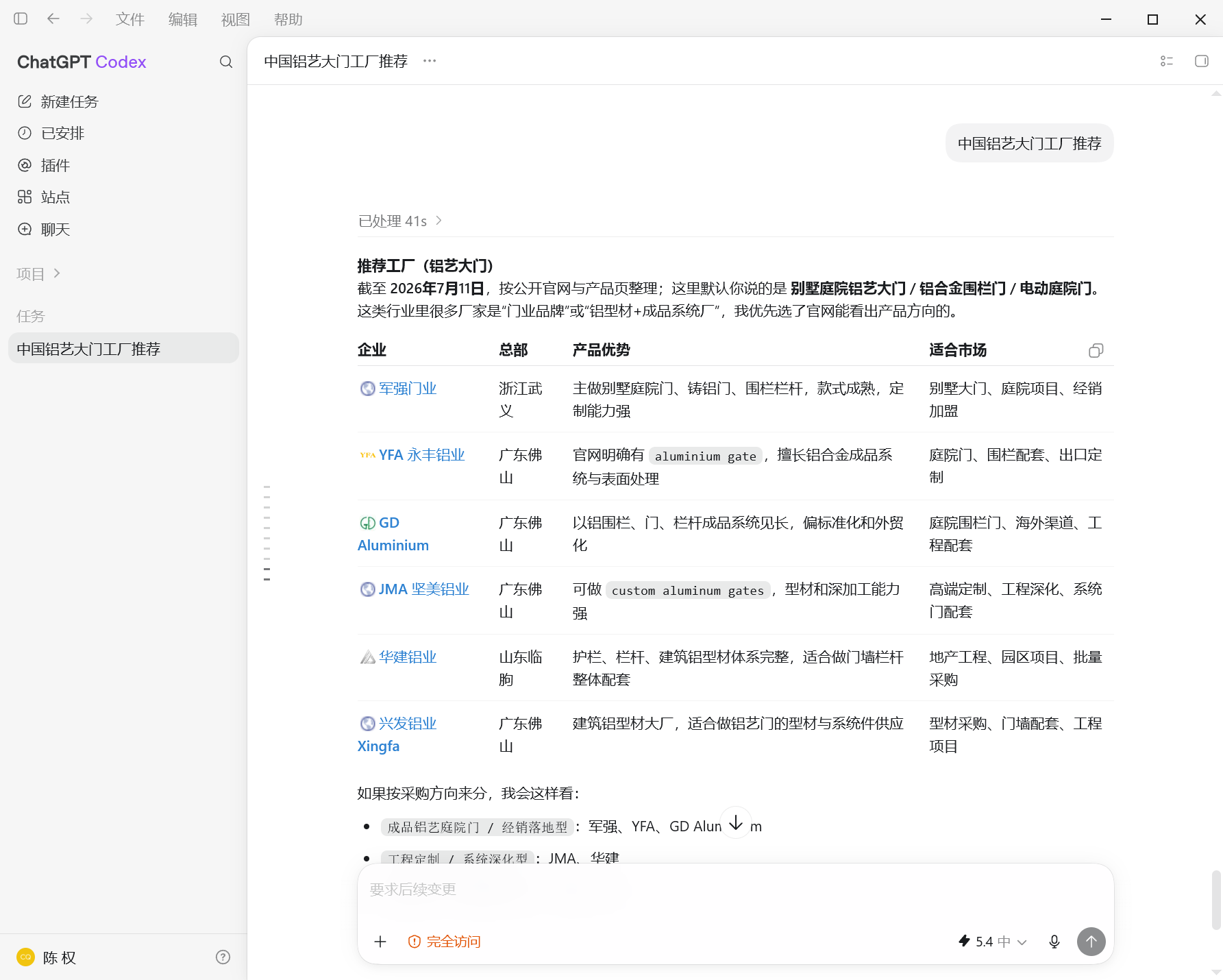Click the user message bubble 中国铝艺大门工厂推荐
Screen dimensions: 1223x980
tap(1029, 143)
